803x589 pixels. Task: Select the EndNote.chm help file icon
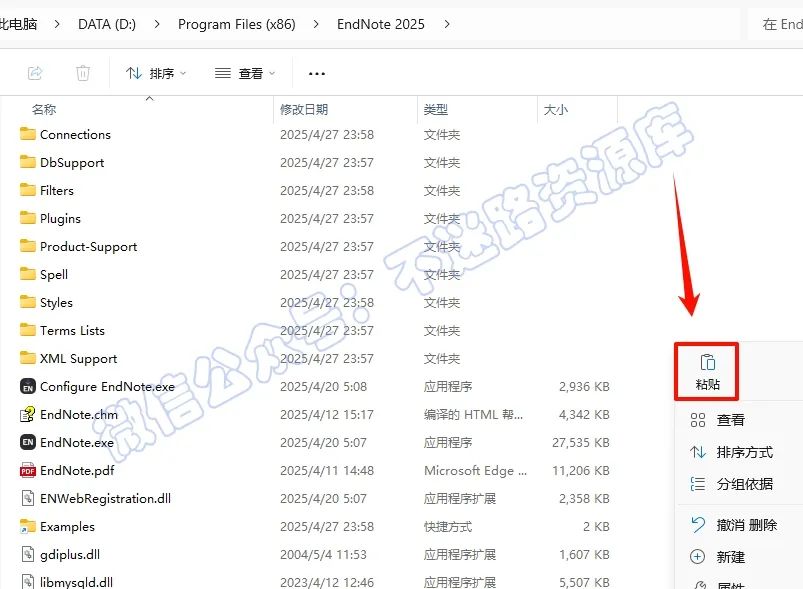click(28, 414)
